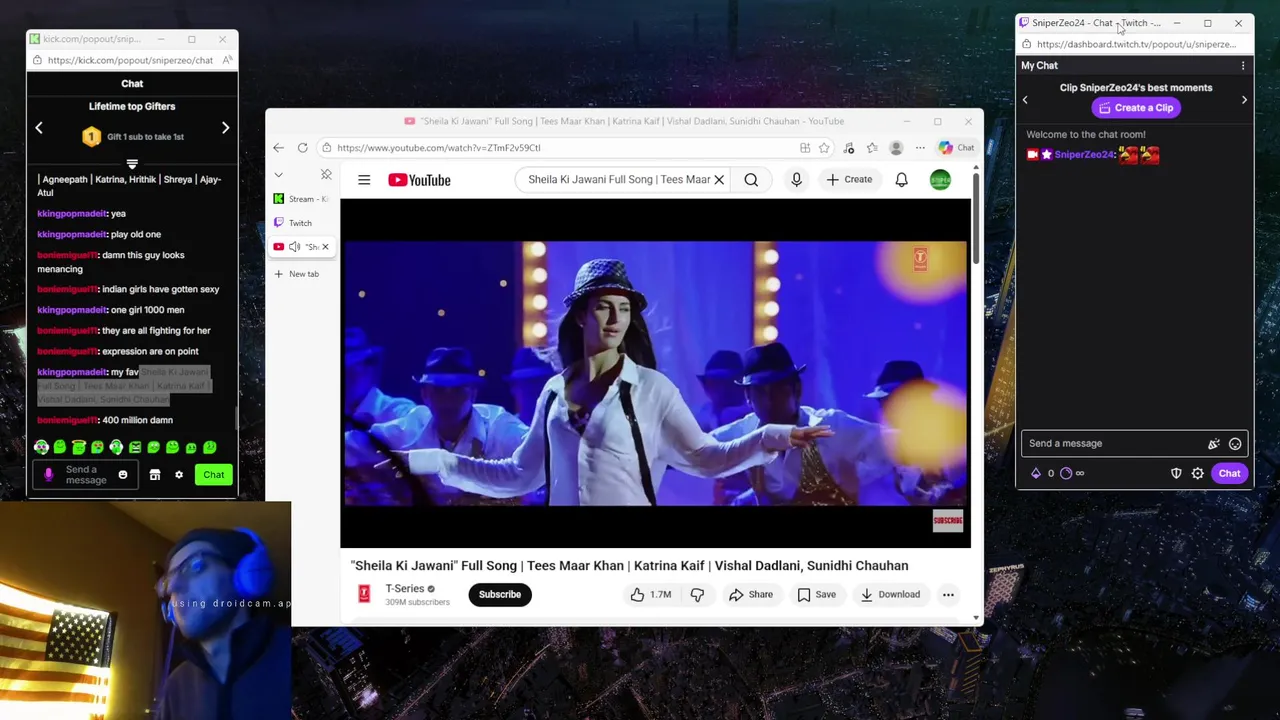Go to next Twitch chat banner

1244,100
